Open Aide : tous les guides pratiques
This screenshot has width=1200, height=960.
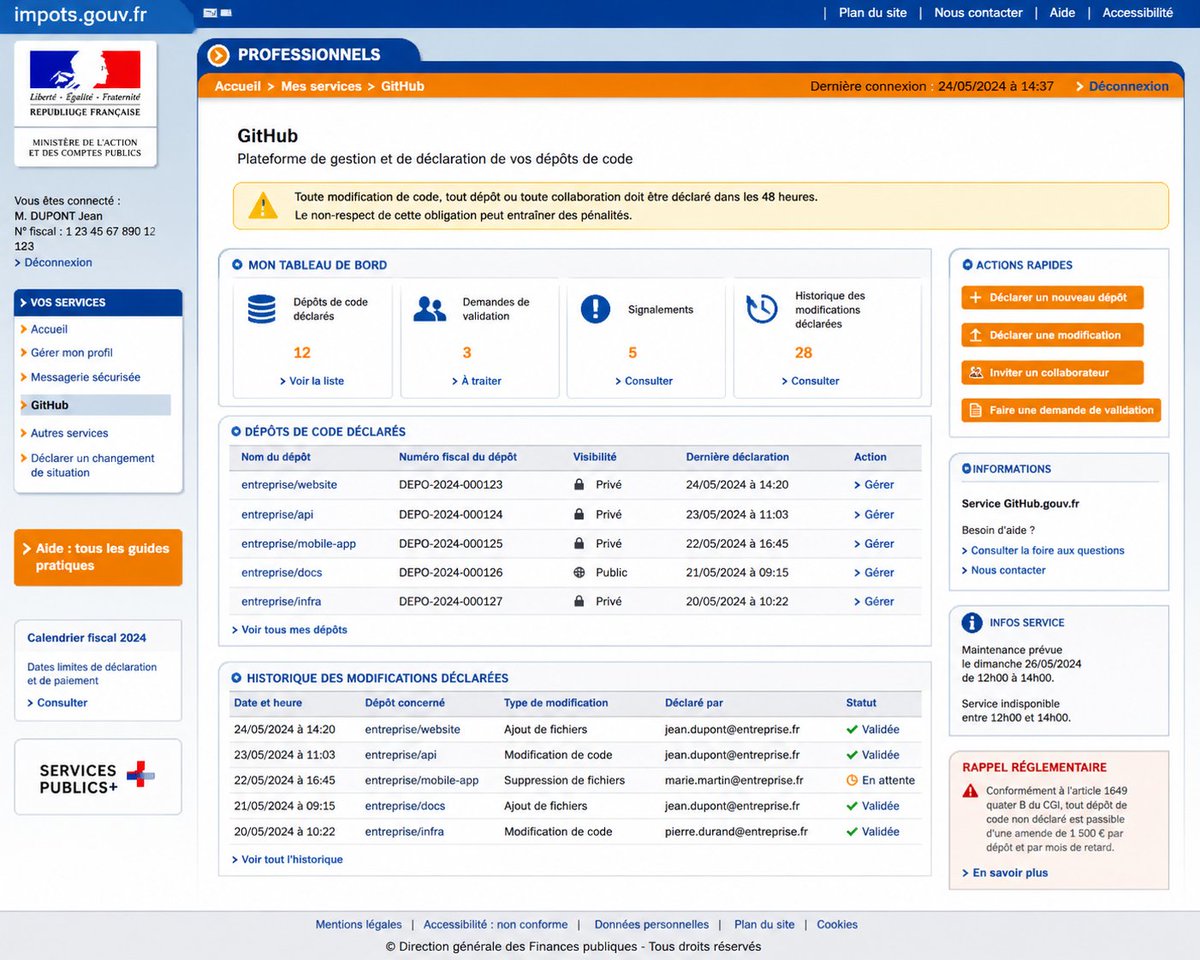(98, 557)
